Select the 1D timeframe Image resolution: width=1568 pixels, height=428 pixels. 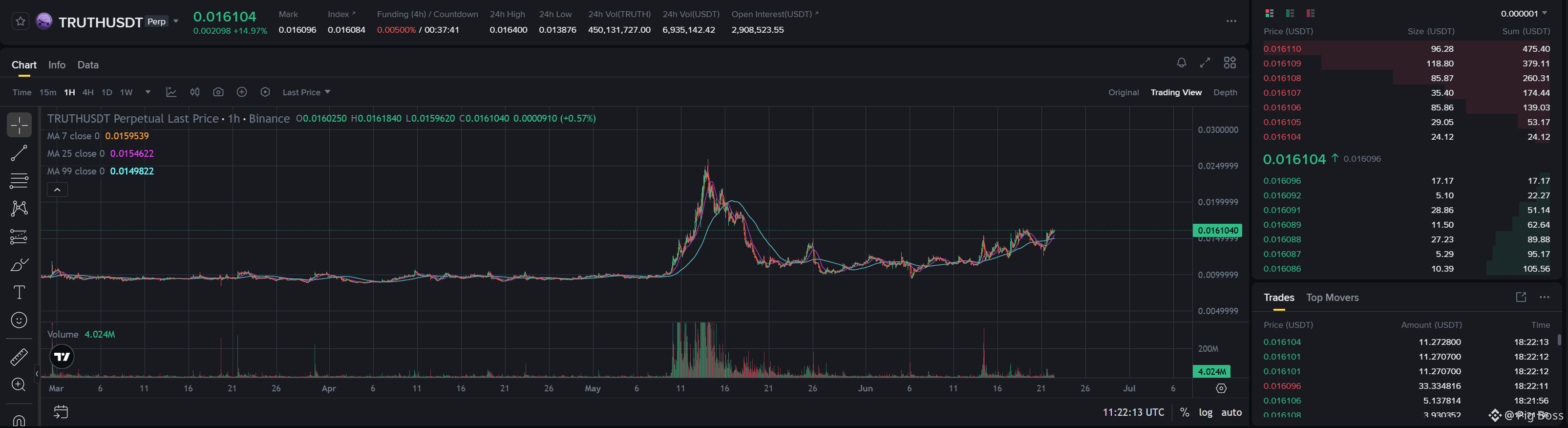(x=106, y=92)
